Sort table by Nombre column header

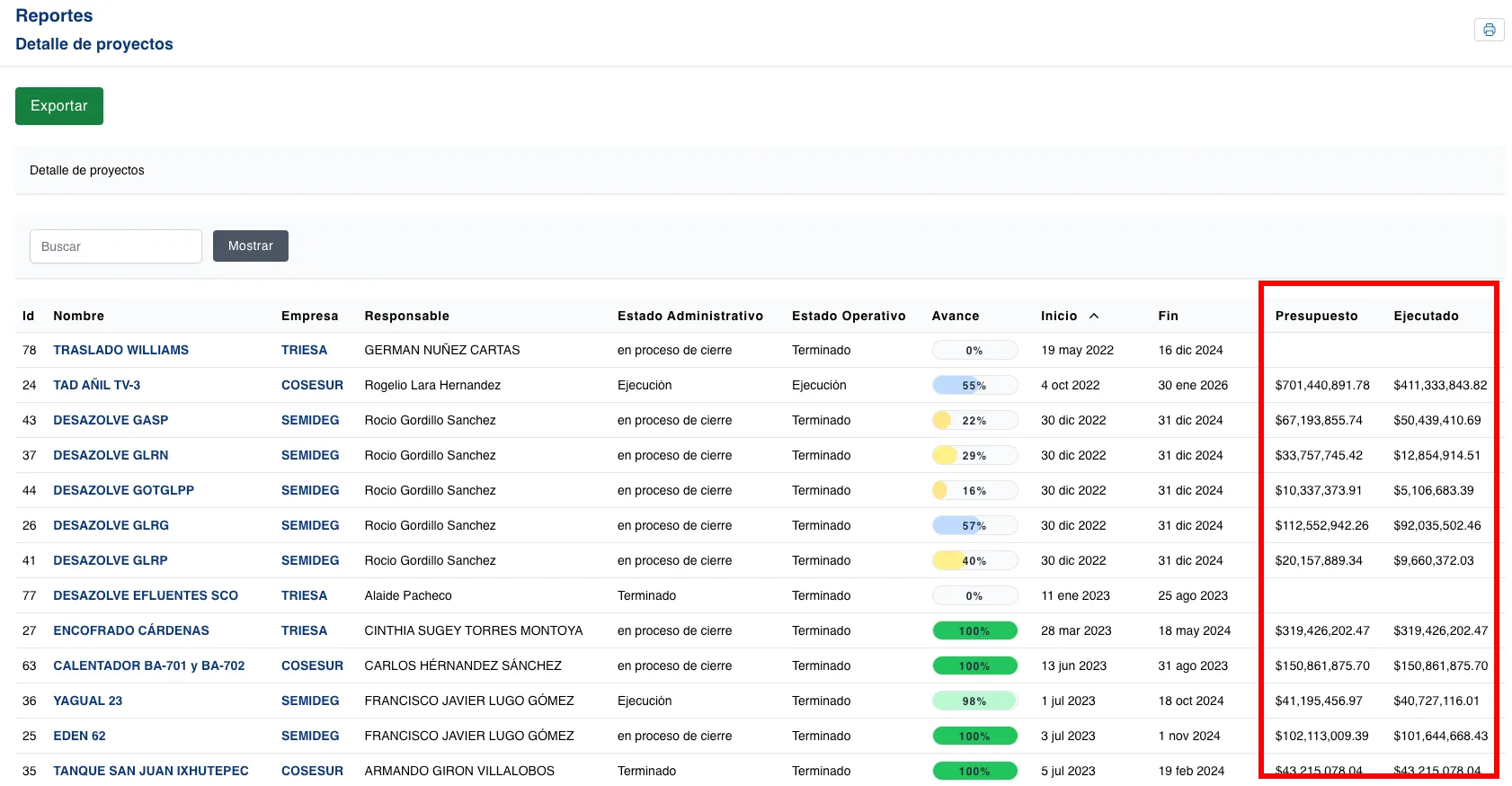point(78,316)
